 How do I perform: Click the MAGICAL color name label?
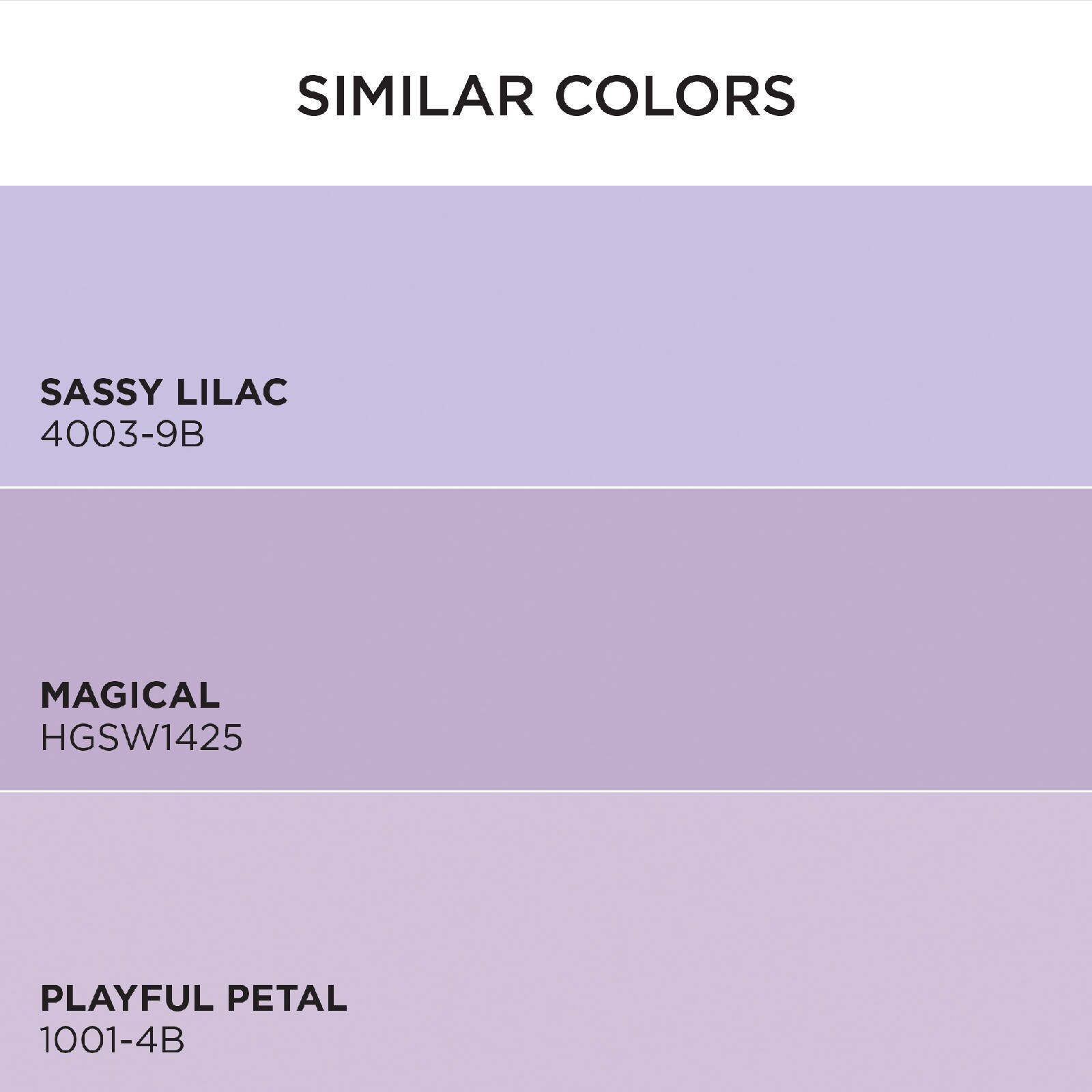130,695
